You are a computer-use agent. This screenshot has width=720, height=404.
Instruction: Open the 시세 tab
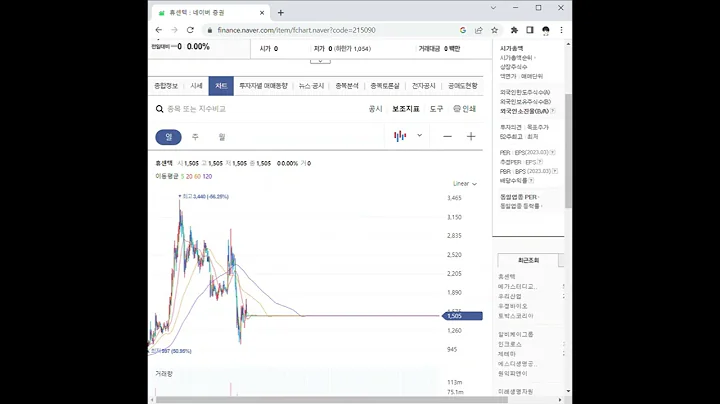tap(196, 86)
